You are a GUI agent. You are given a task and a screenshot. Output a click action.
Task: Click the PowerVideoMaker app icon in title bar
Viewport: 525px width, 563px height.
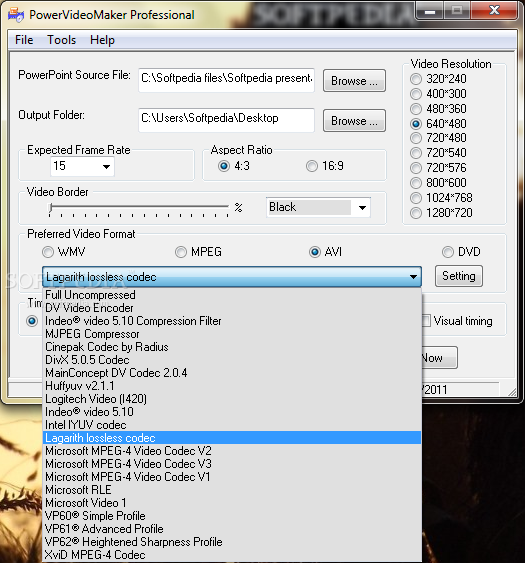(x=16, y=15)
